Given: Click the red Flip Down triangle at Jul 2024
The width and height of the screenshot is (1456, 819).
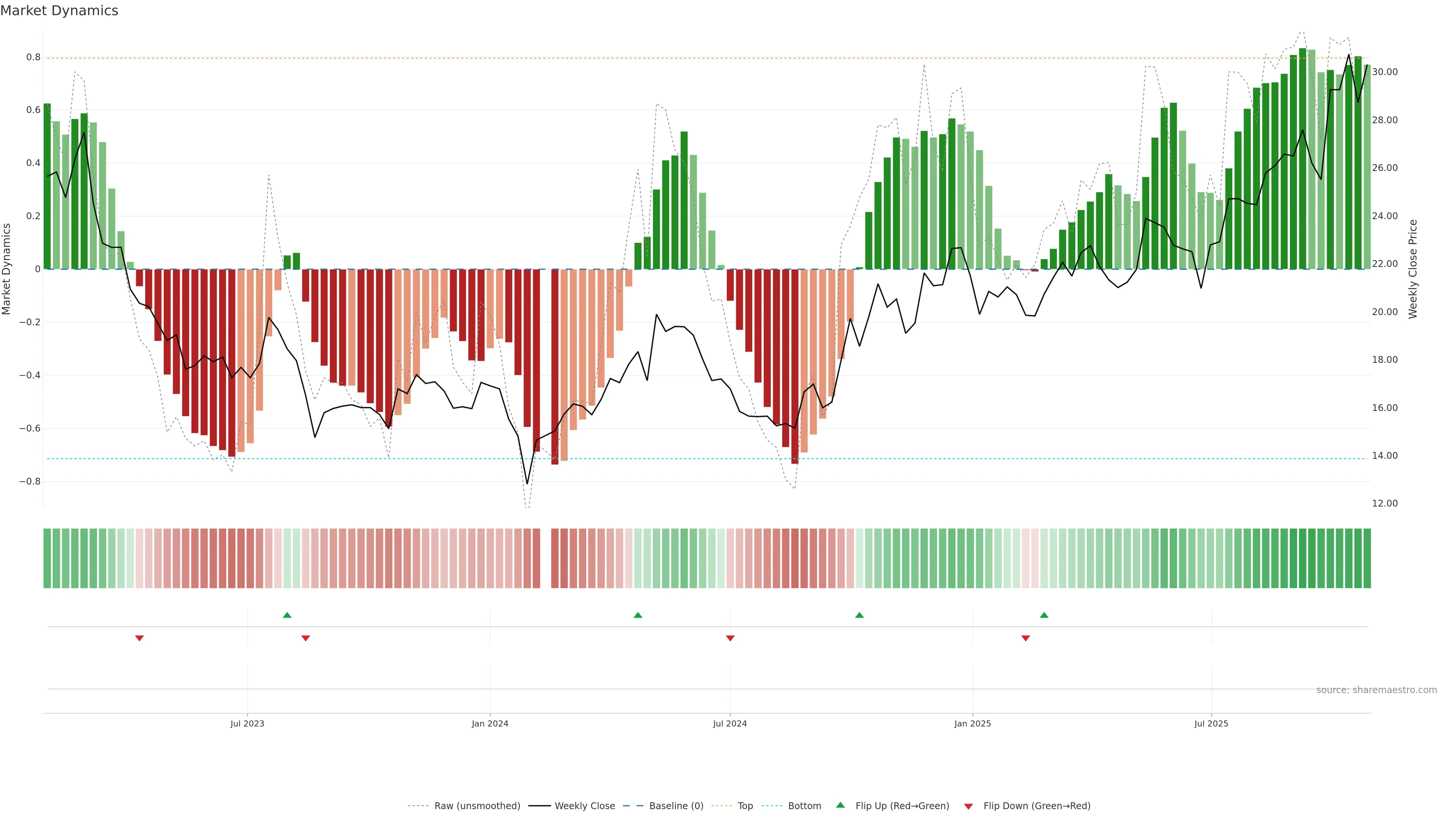Looking at the screenshot, I should pyautogui.click(x=730, y=638).
